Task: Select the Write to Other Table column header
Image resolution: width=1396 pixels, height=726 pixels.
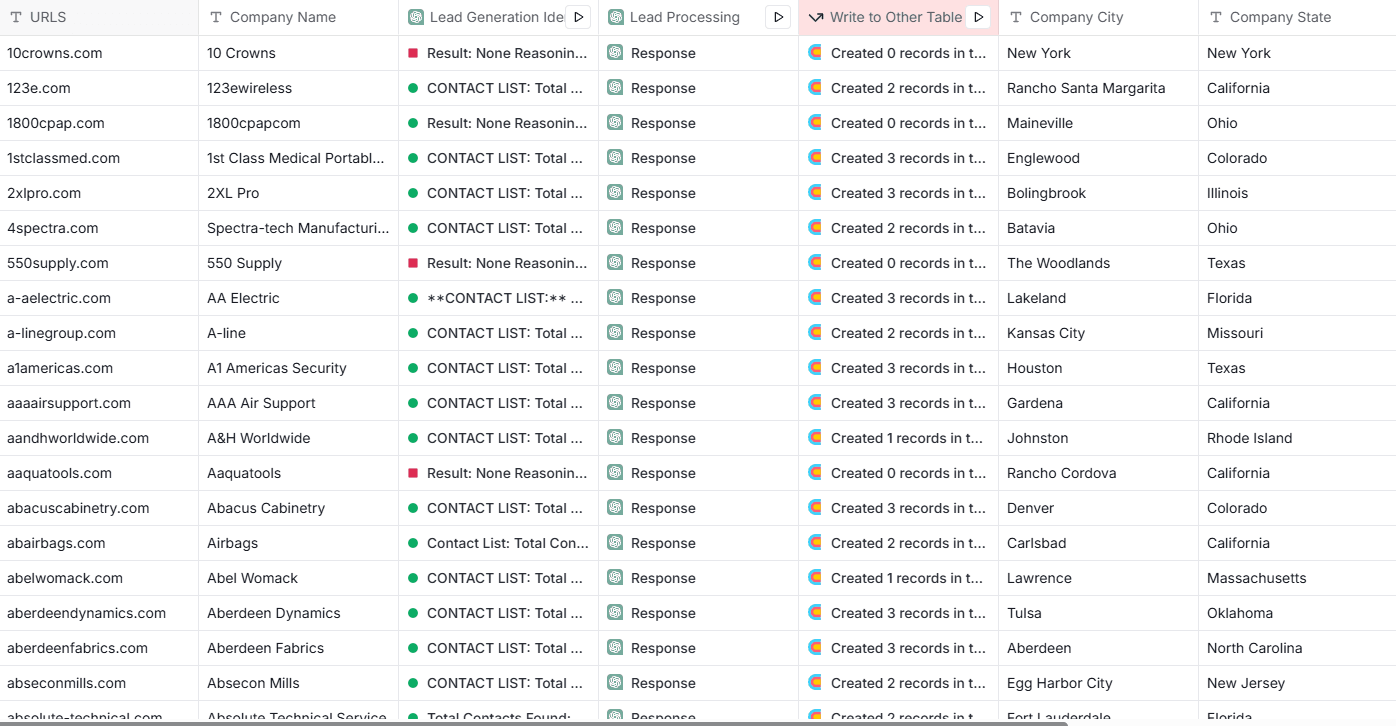Action: click(899, 17)
